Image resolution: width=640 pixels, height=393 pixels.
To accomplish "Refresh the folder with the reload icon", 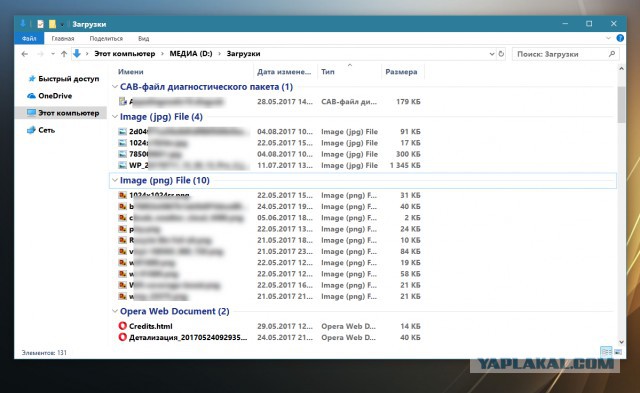I will [501, 54].
